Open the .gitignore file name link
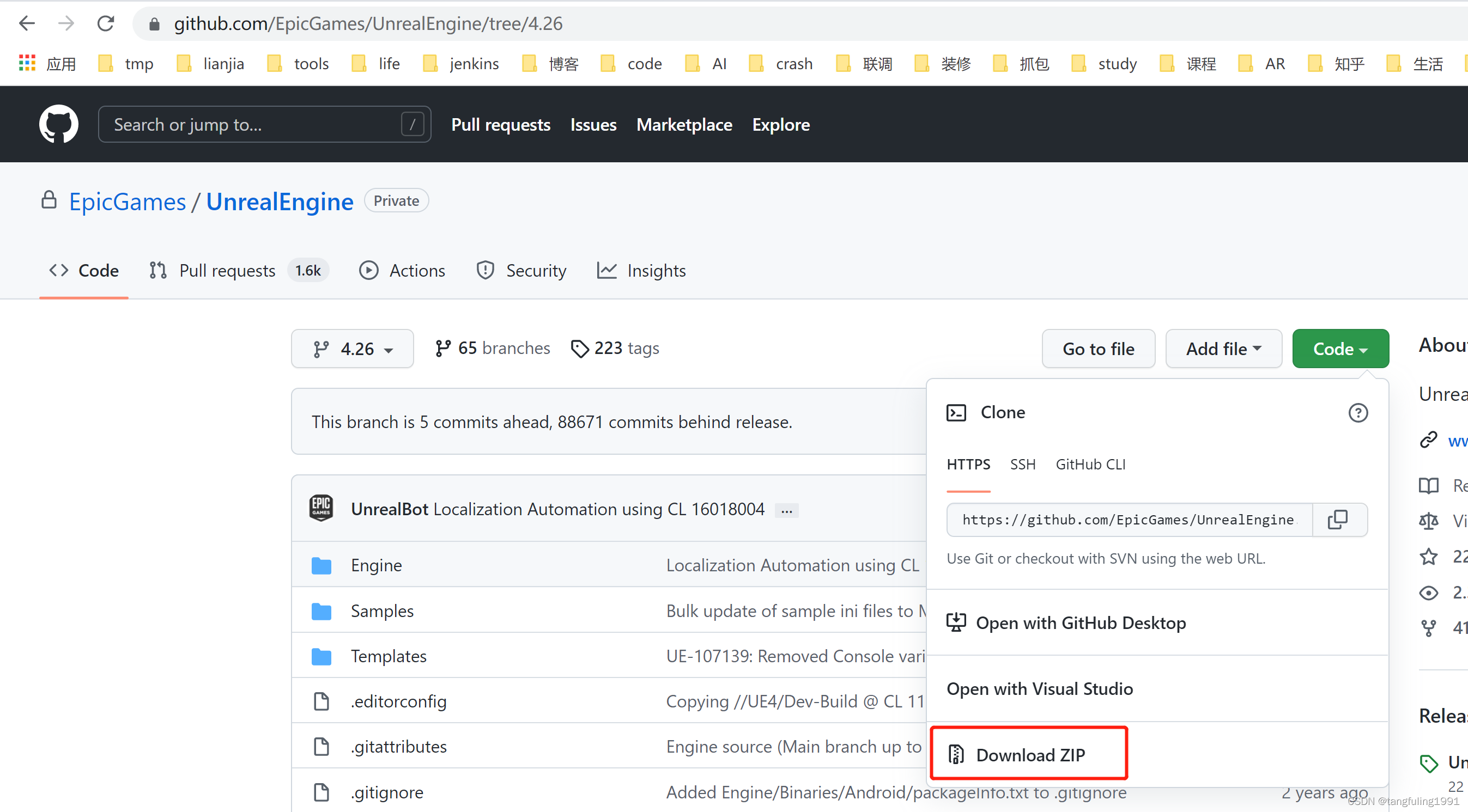The width and height of the screenshot is (1468, 812). tap(387, 792)
